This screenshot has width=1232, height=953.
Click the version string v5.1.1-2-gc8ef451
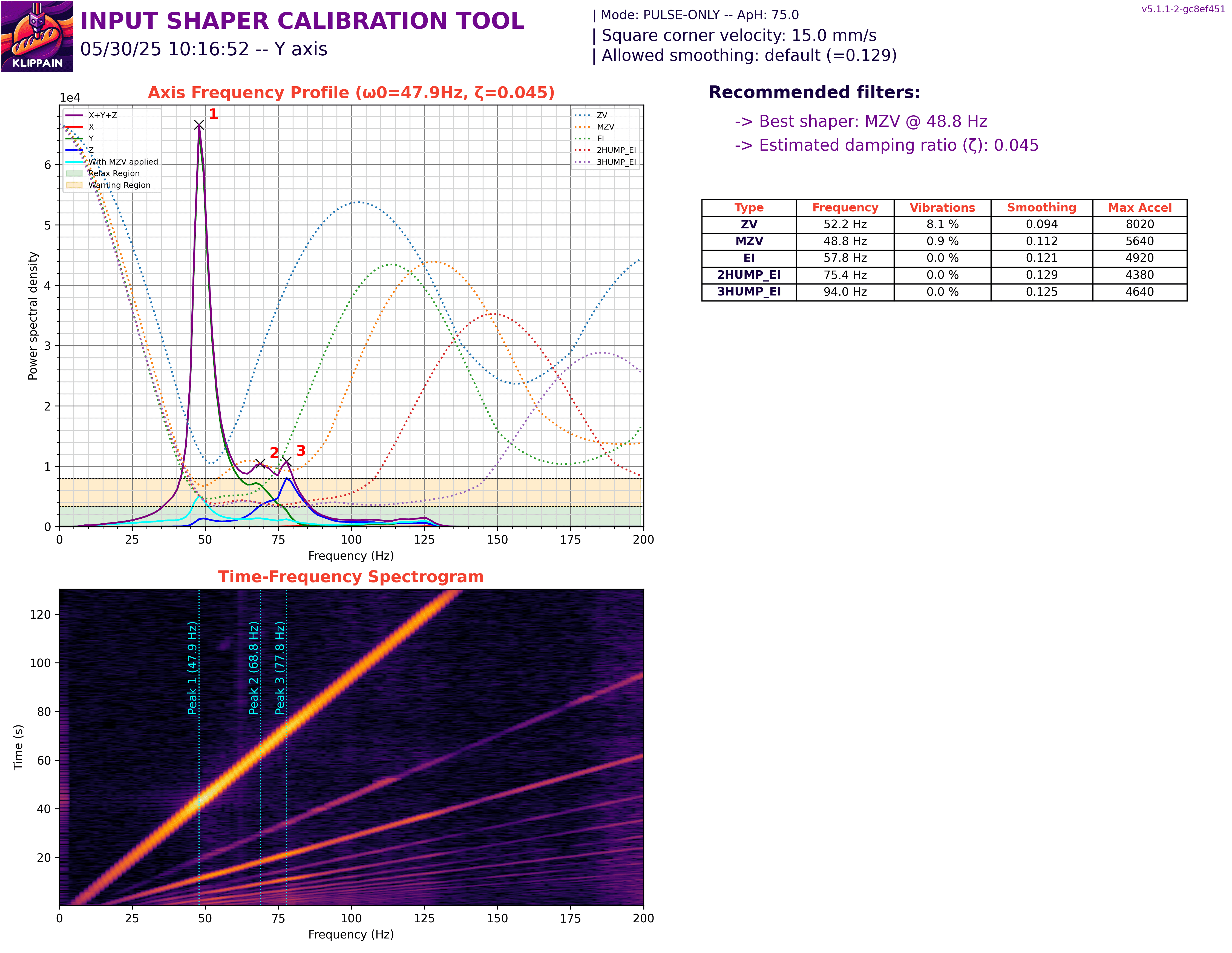pos(1183,9)
